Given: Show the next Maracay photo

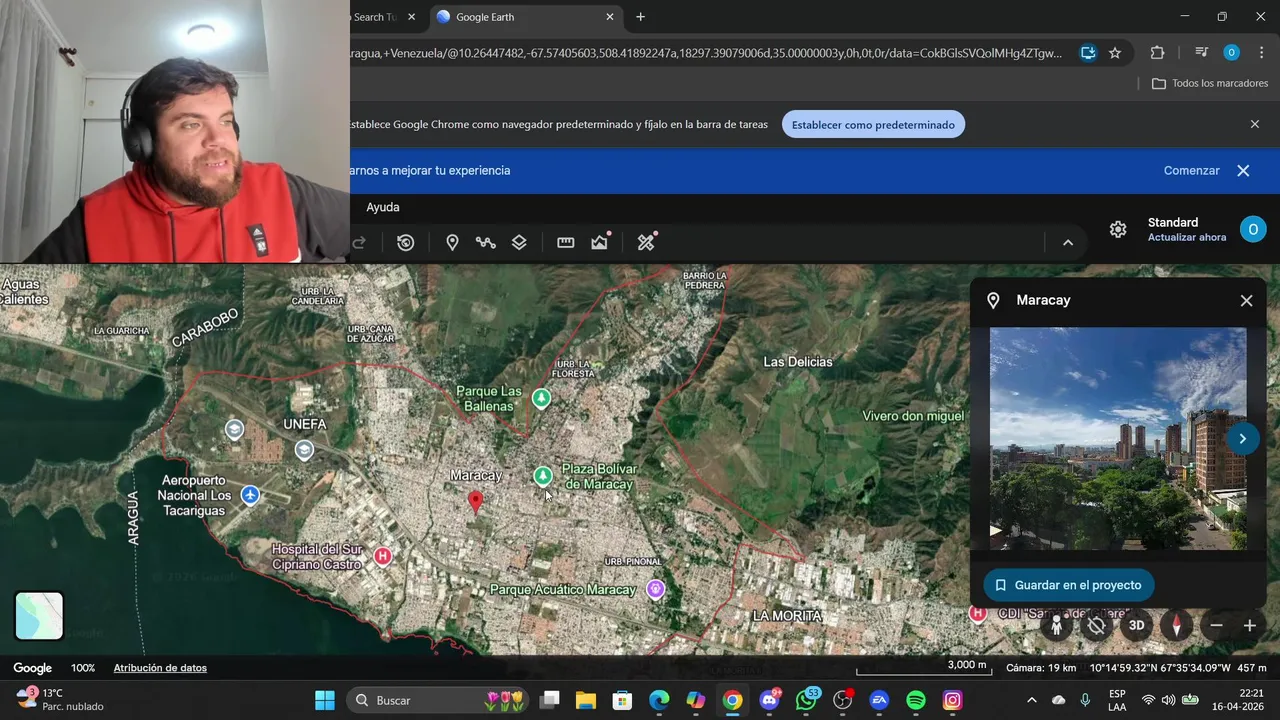Looking at the screenshot, I should 1242,439.
